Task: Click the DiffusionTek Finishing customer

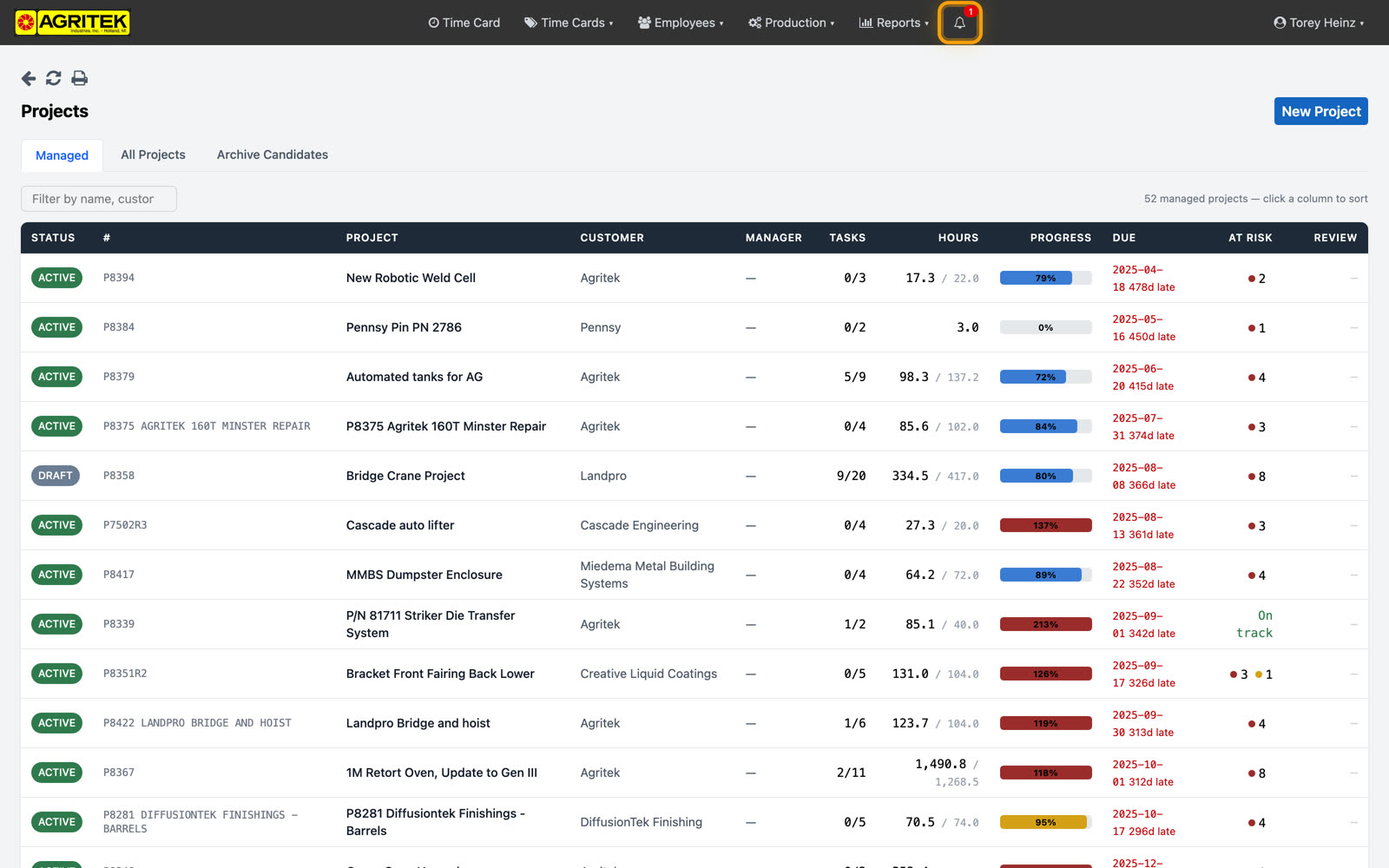Action: 641,822
